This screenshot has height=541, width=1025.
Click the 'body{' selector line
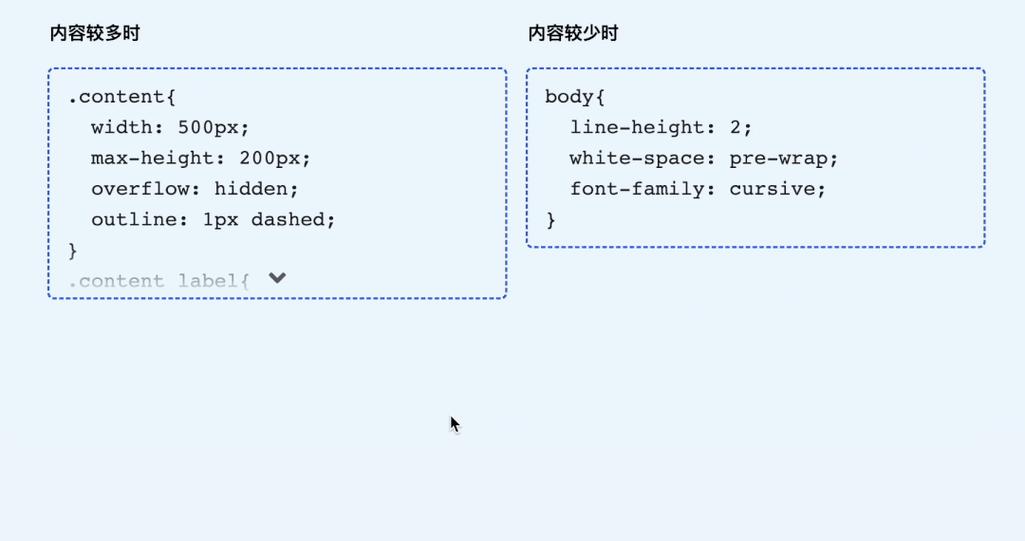(575, 97)
